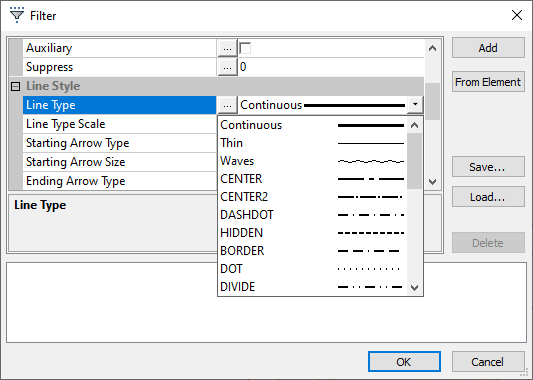Screen dimensions: 533x380
Task: Click the empty filter list box
Action: coord(266,303)
